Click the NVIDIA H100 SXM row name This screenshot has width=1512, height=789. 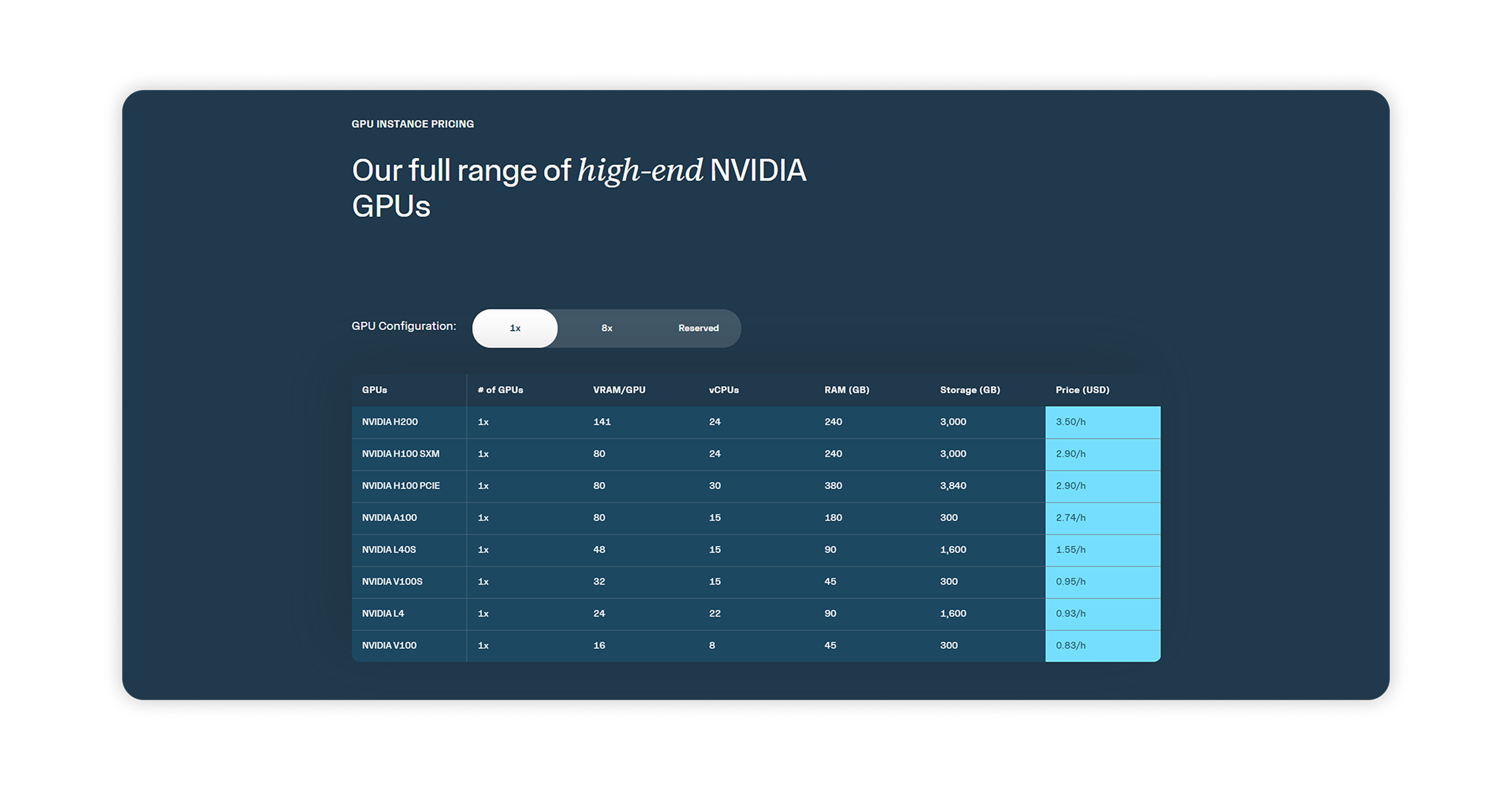(401, 454)
